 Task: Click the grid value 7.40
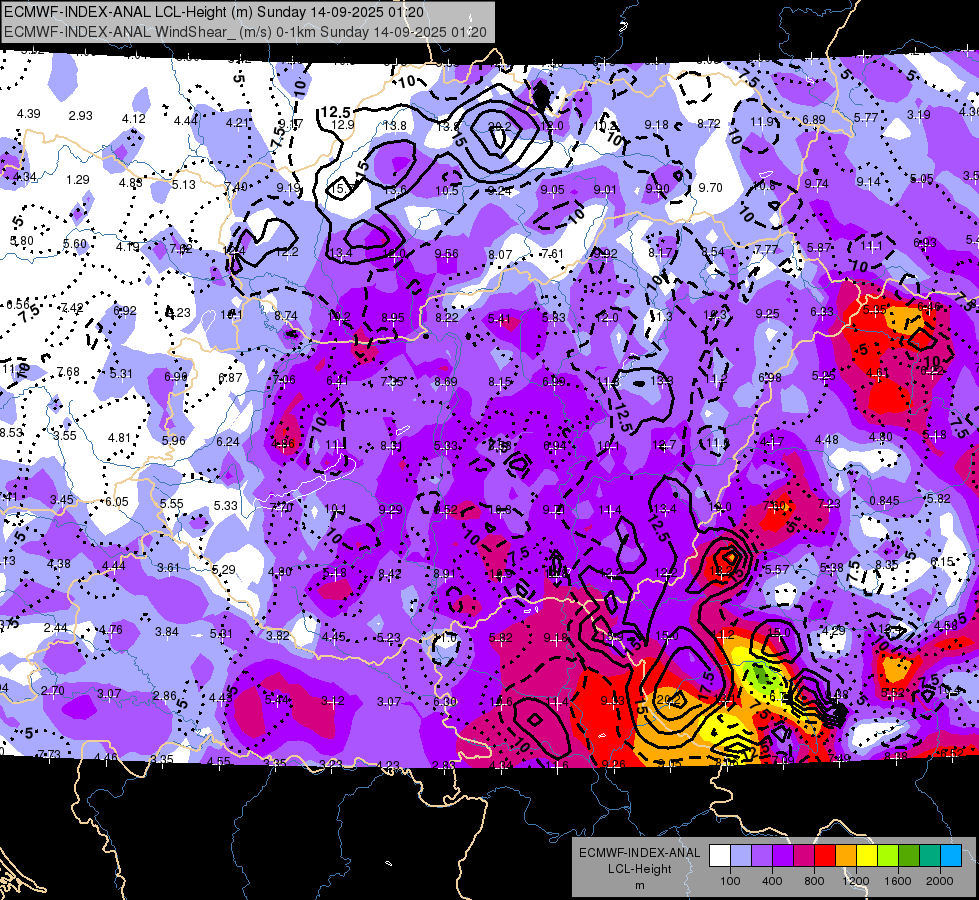point(236,187)
